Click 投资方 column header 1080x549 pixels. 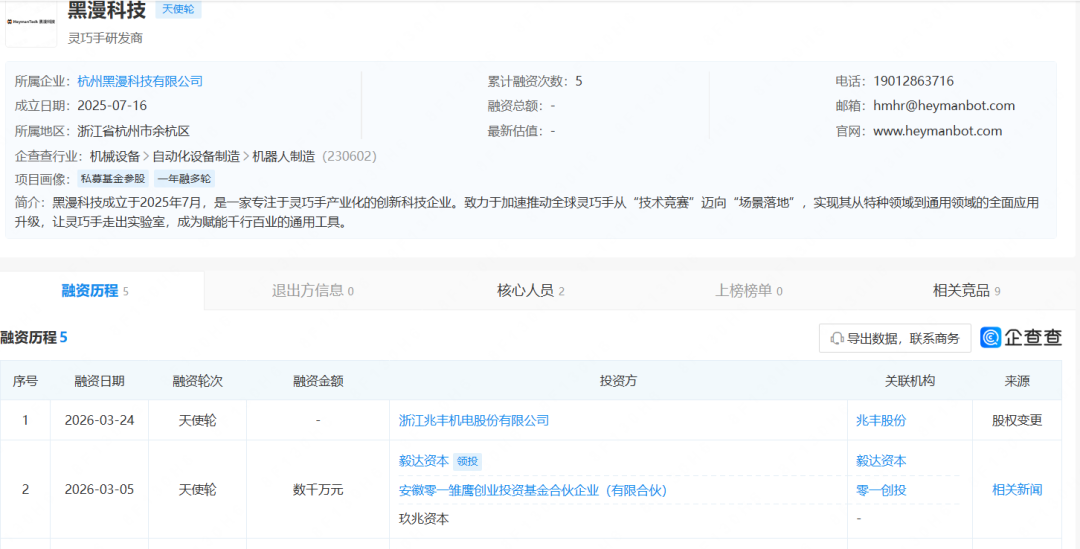click(x=619, y=381)
